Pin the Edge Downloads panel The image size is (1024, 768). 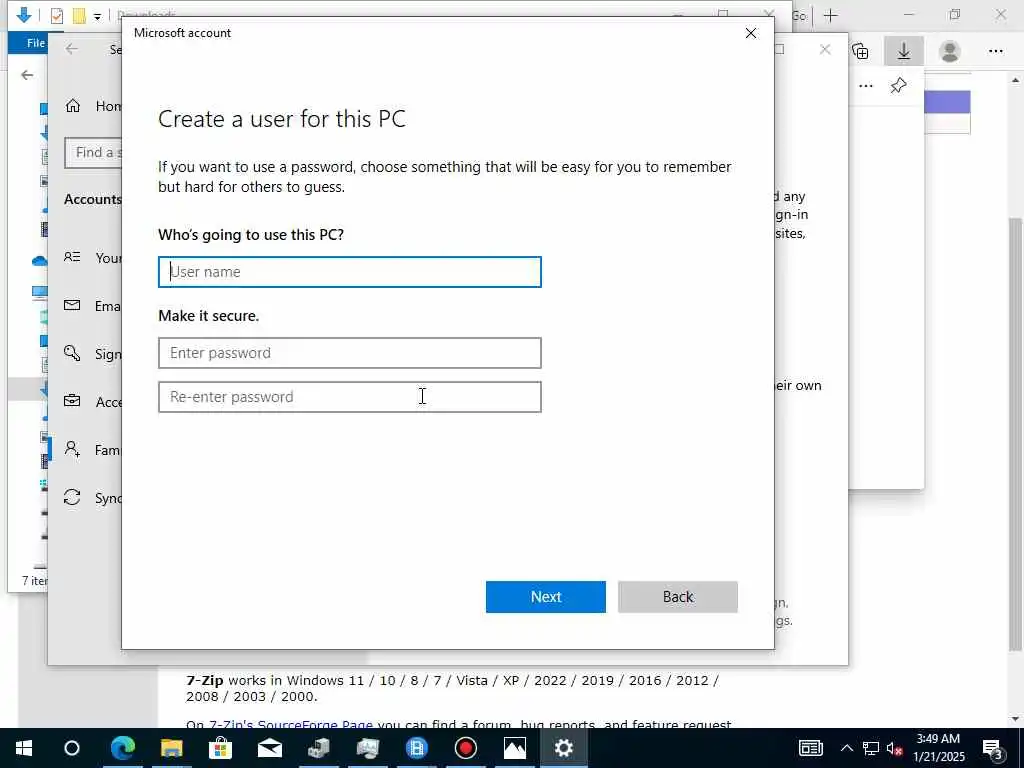899,86
